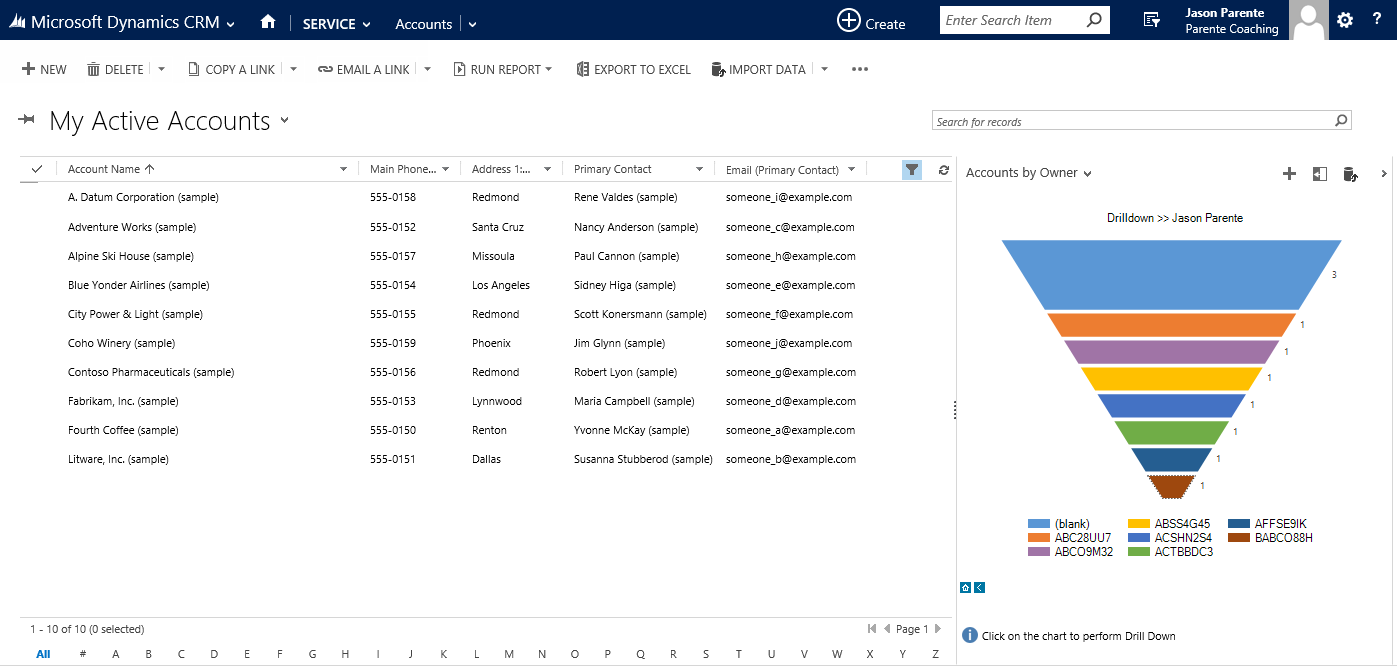Expand the DELETE split-button arrow
The height and width of the screenshot is (666, 1397).
tap(162, 69)
